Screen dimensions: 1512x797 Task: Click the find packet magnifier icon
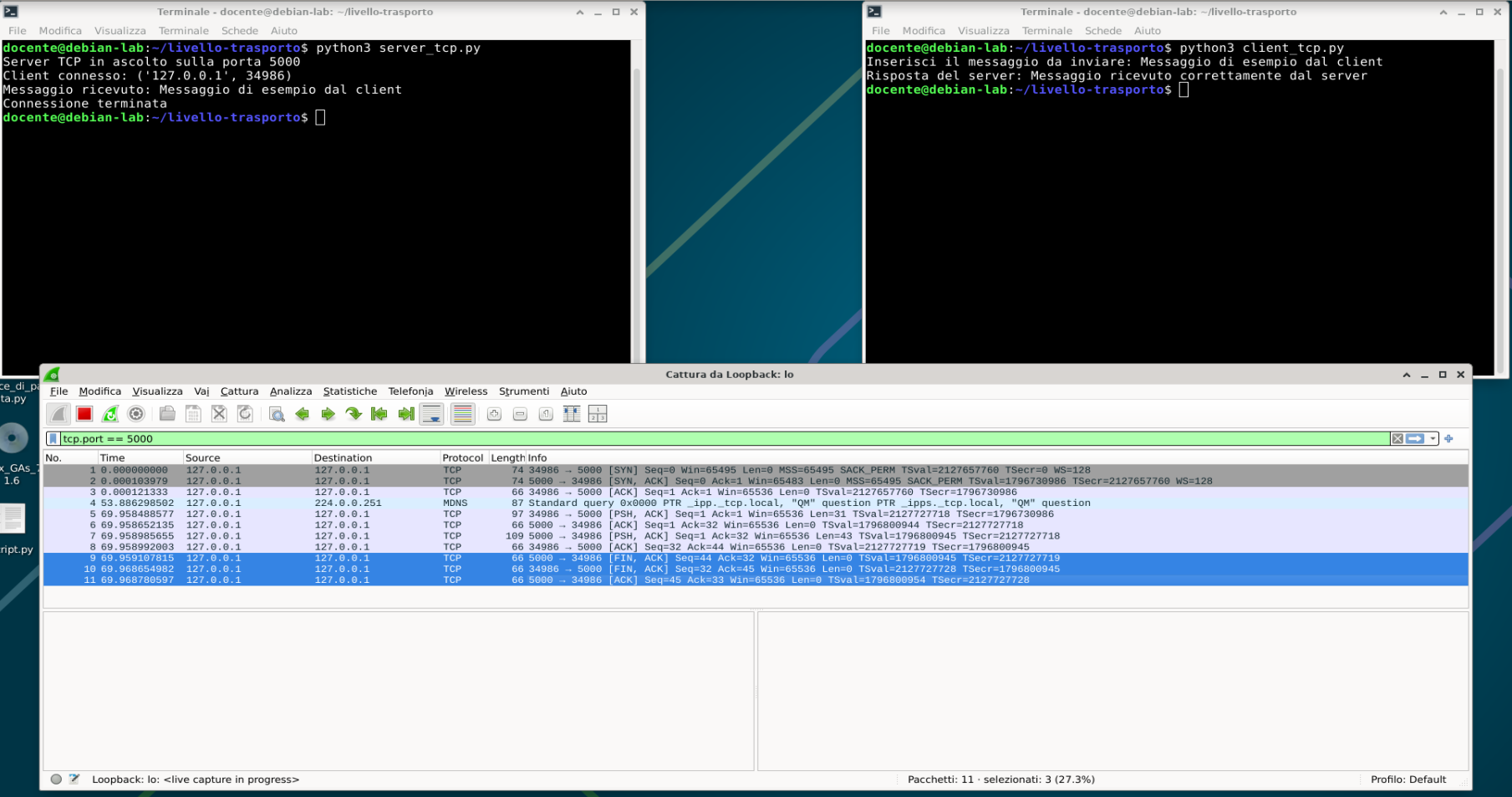277,414
